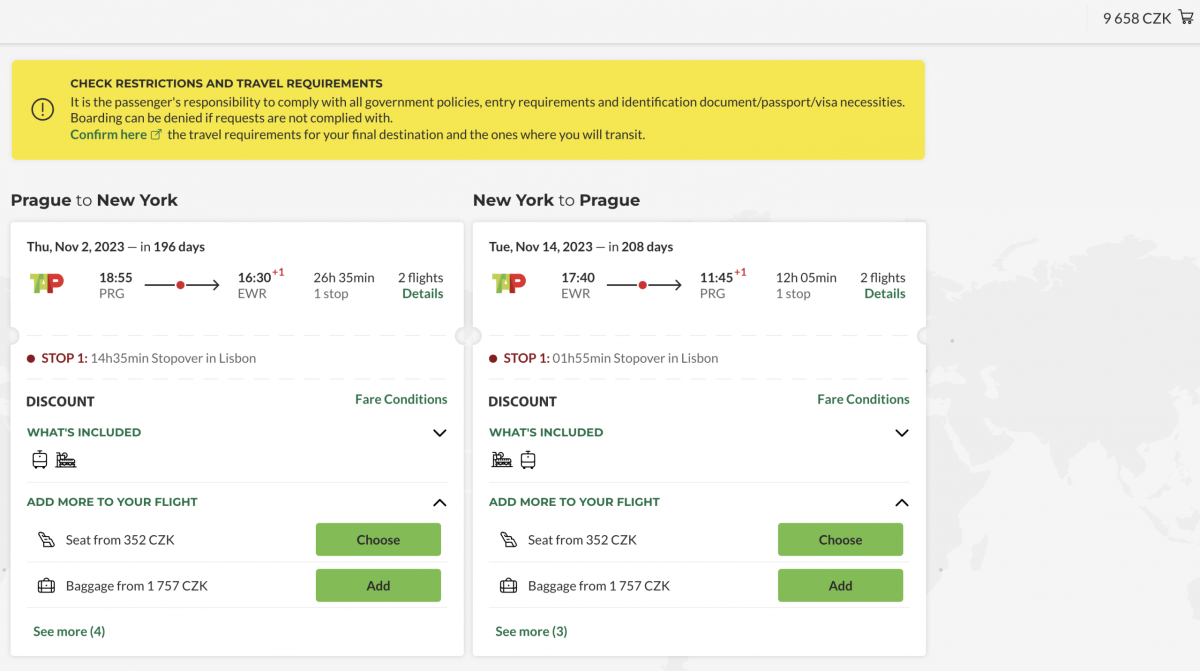This screenshot has height=671, width=1200.
Task: Click the train icon under return What's Included
Action: 501,460
